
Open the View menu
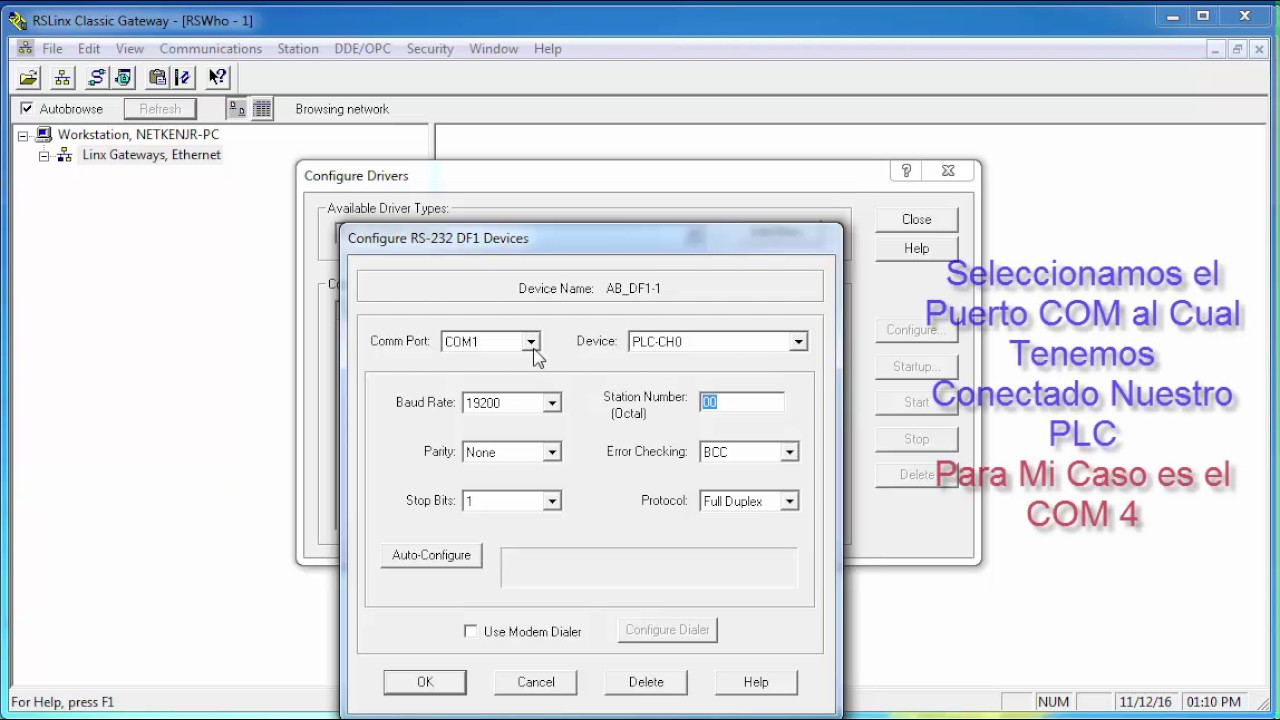point(130,48)
